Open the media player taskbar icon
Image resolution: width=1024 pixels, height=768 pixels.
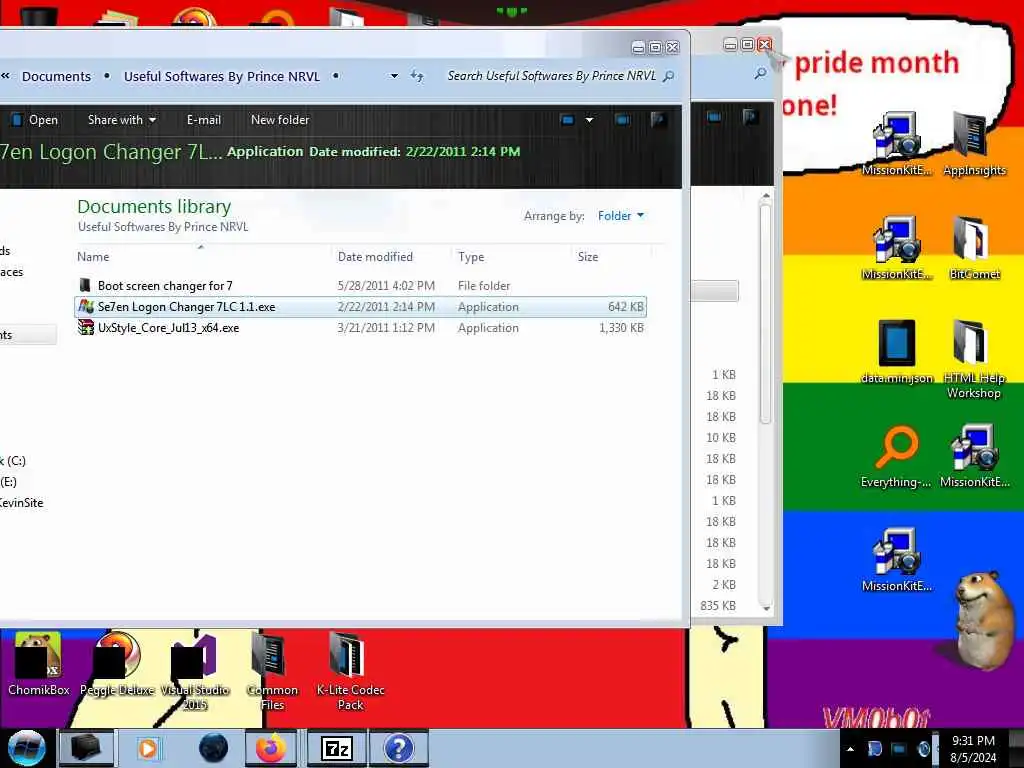coord(148,748)
